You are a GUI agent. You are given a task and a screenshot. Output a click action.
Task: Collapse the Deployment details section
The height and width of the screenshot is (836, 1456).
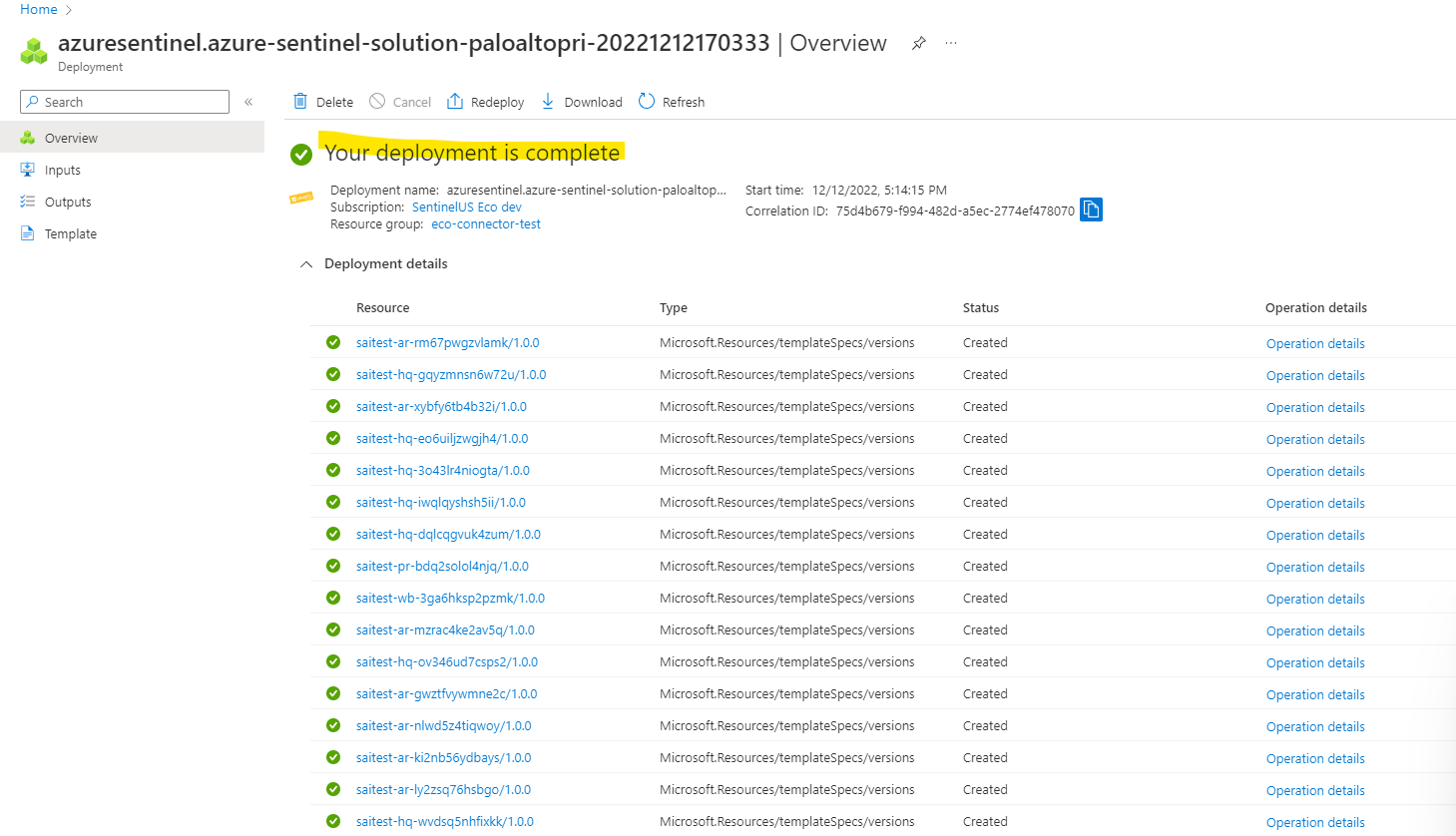[x=307, y=264]
